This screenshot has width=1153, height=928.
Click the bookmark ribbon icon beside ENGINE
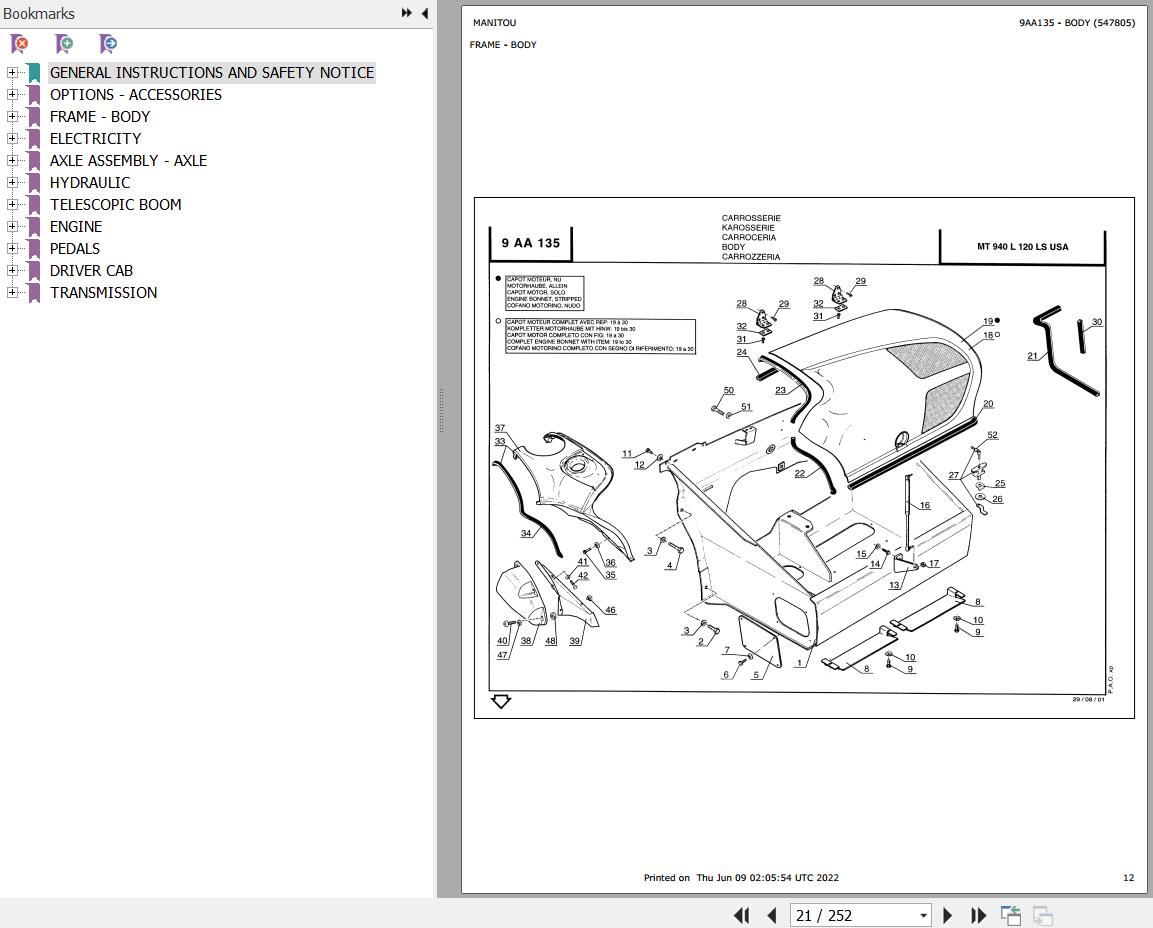(x=34, y=226)
